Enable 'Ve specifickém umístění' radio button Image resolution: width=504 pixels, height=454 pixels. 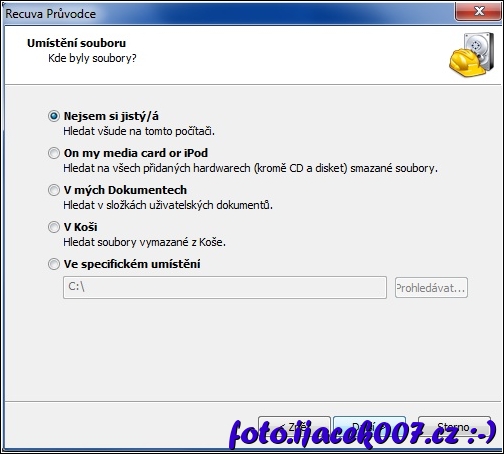tap(54, 264)
